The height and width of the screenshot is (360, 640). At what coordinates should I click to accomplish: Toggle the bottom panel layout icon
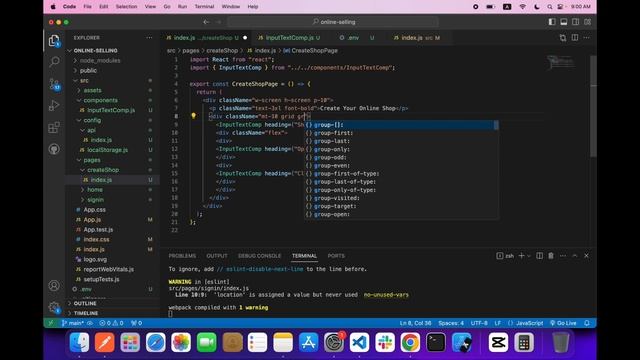[564, 22]
